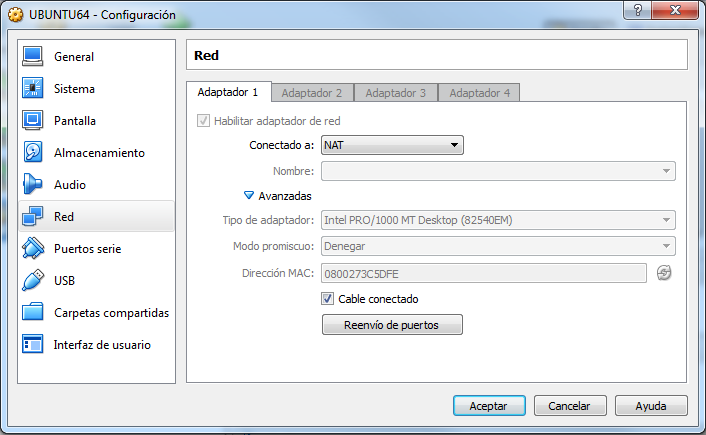Select the Almacenamiento label in sidebar

click(99, 153)
